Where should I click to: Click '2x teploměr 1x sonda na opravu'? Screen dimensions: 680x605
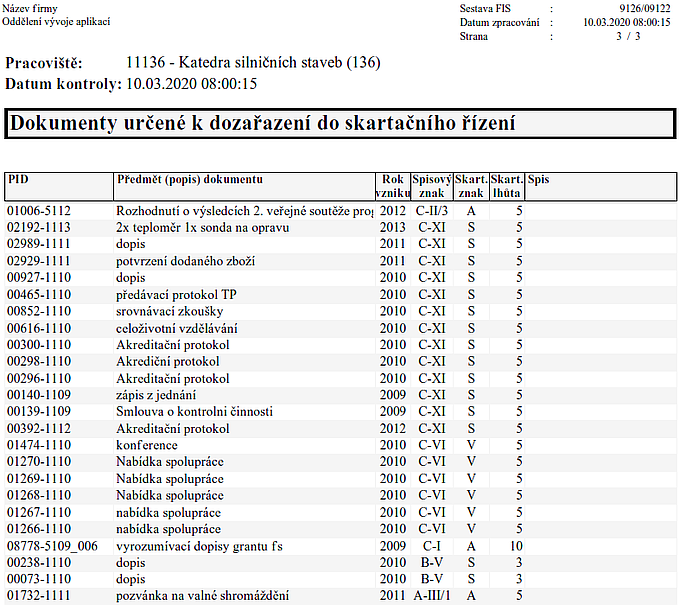click(203, 228)
